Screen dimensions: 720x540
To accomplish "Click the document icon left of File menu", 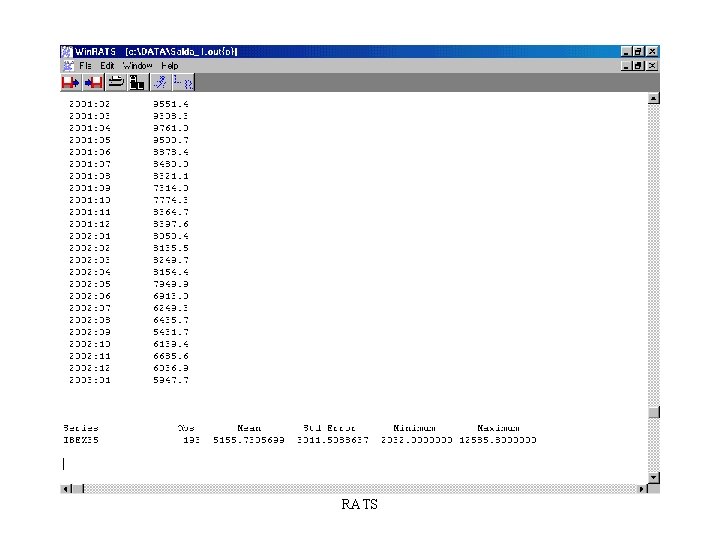I will (x=68, y=66).
